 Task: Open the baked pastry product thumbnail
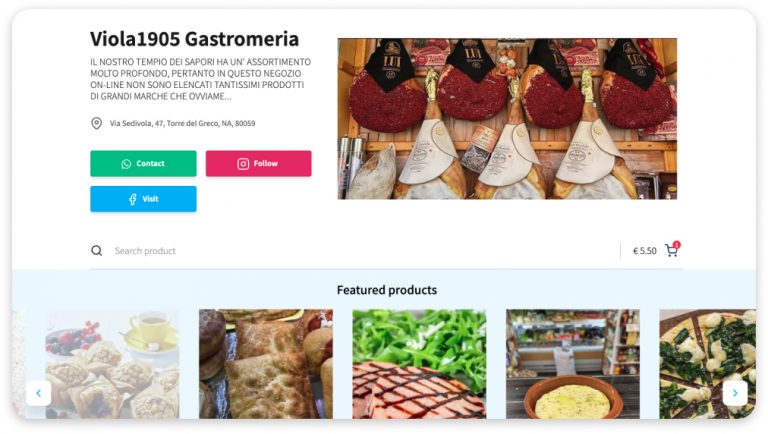(x=266, y=364)
